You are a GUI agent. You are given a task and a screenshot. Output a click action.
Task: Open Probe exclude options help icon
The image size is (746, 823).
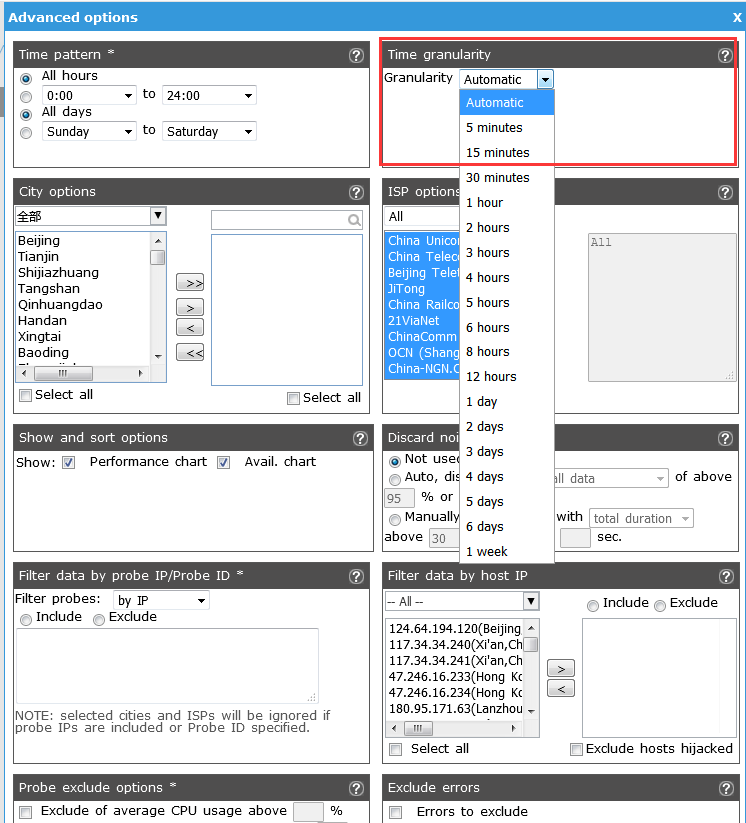tap(356, 789)
